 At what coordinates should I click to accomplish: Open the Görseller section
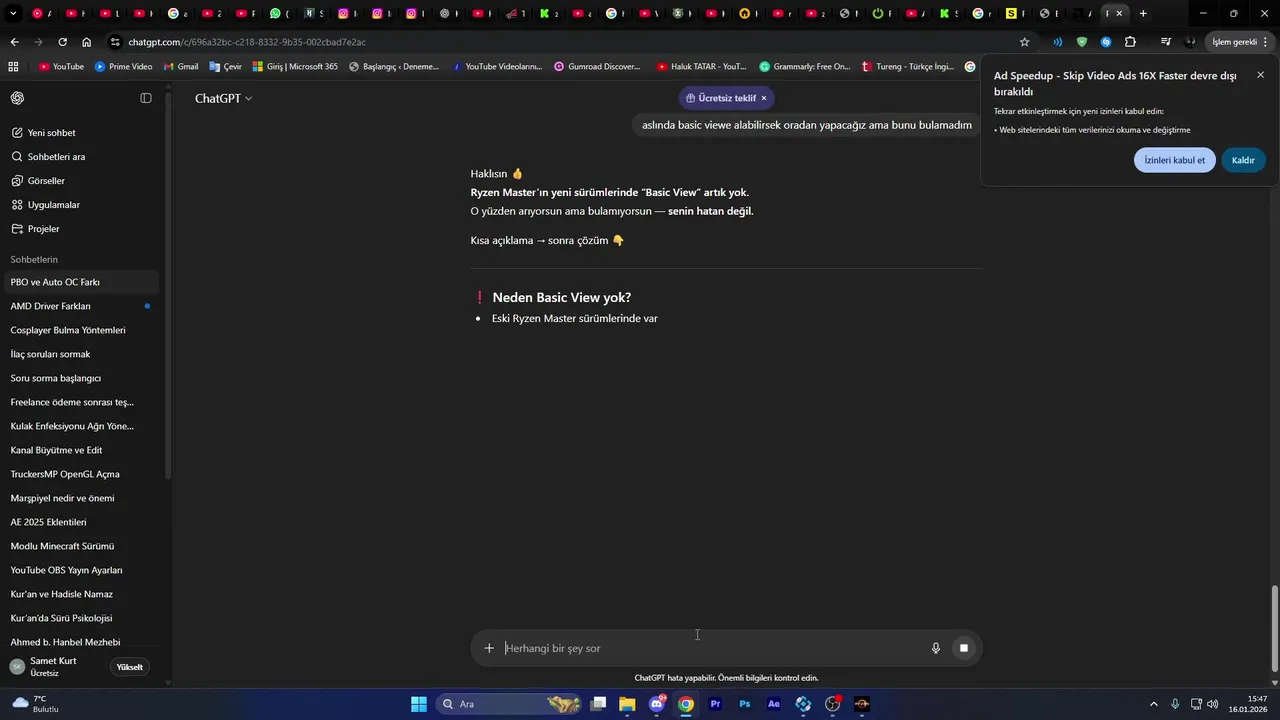click(82, 181)
